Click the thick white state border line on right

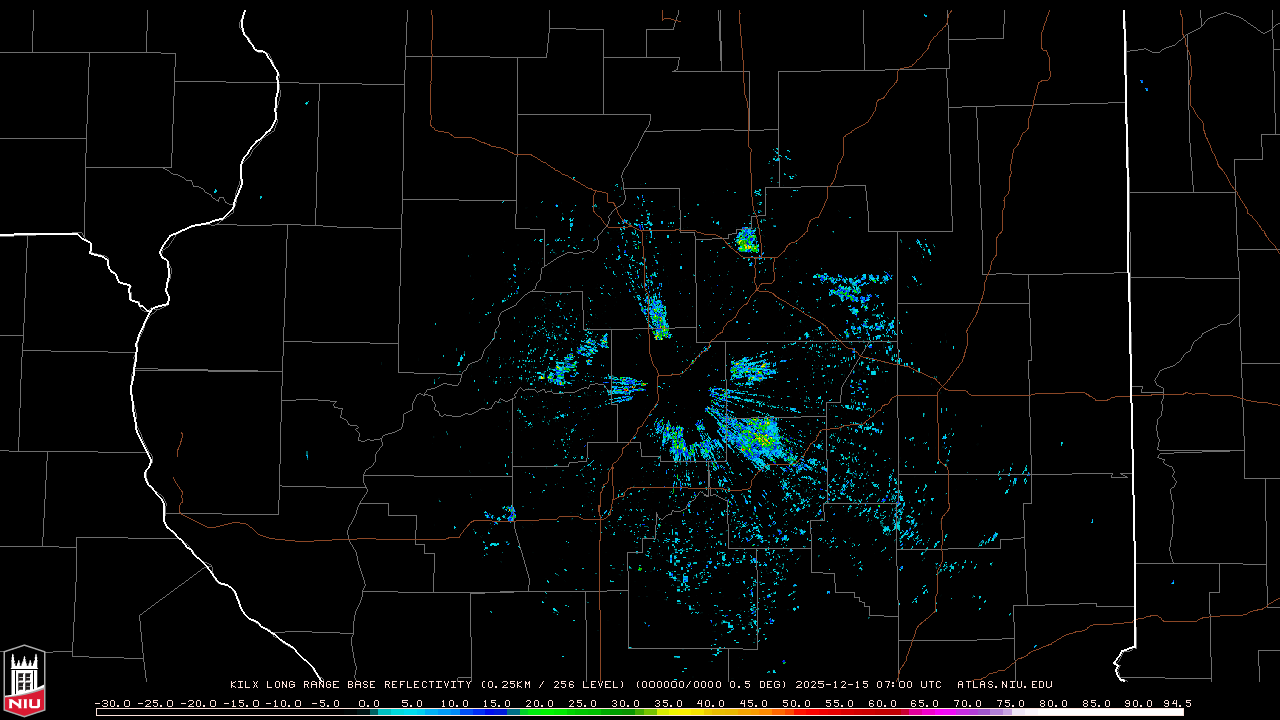(x=1130, y=300)
